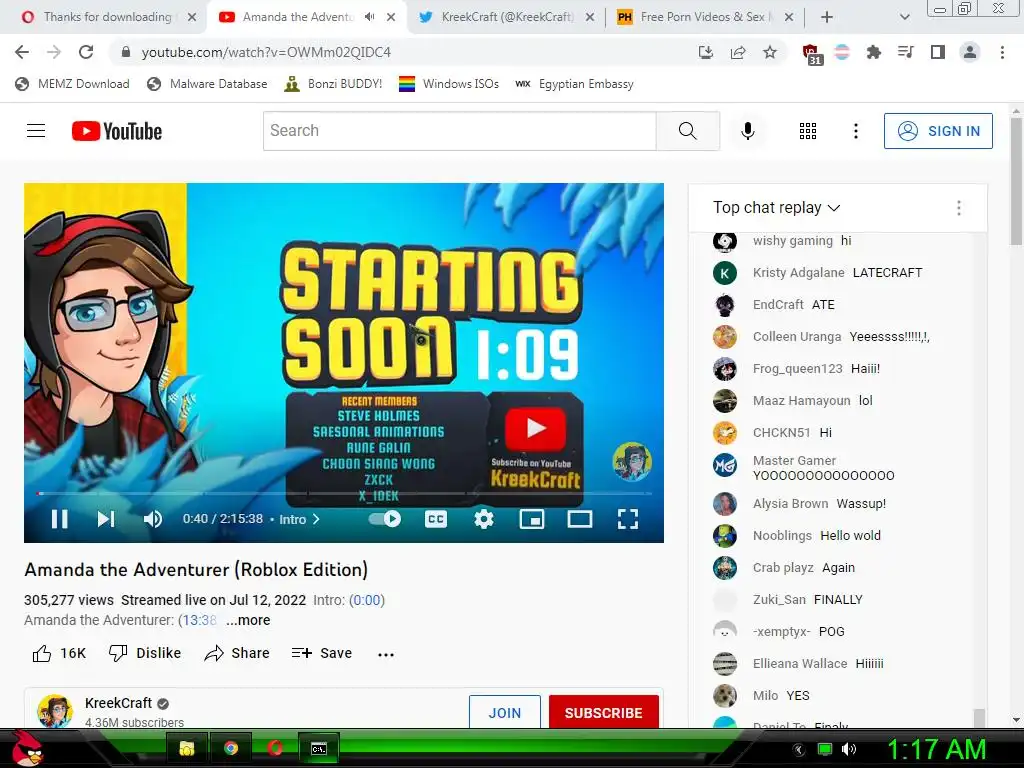Go to YouTube home via logo
Image resolution: width=1024 pixels, height=768 pixels.
116,131
